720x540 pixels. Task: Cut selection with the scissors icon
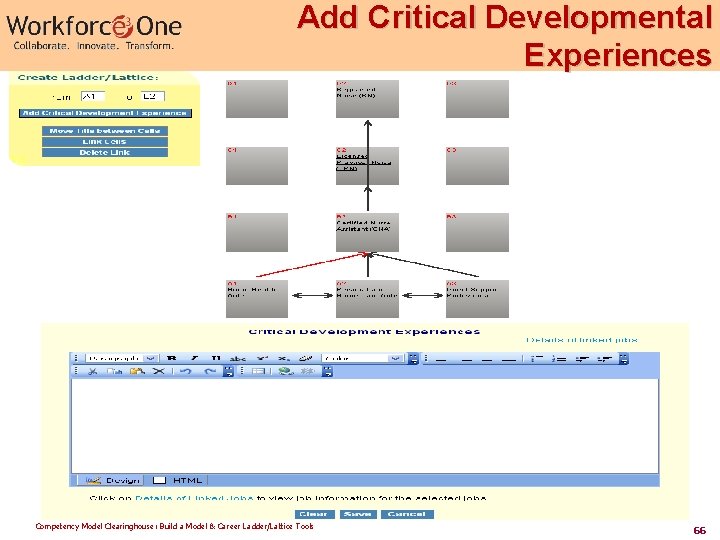[x=92, y=371]
